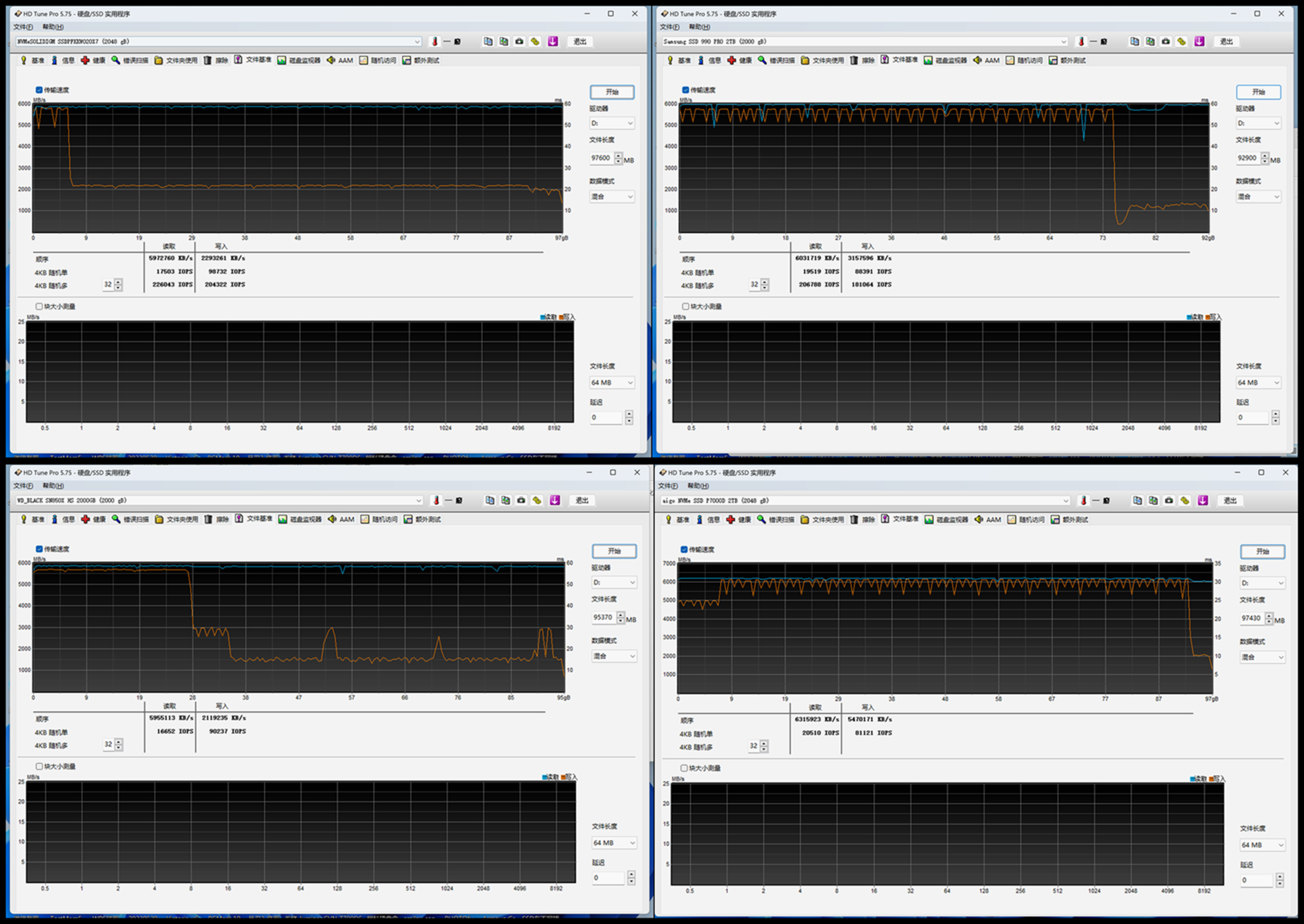Click the thermometer temperature icon in the WD_BLACK window
1304x924 pixels.
click(436, 500)
